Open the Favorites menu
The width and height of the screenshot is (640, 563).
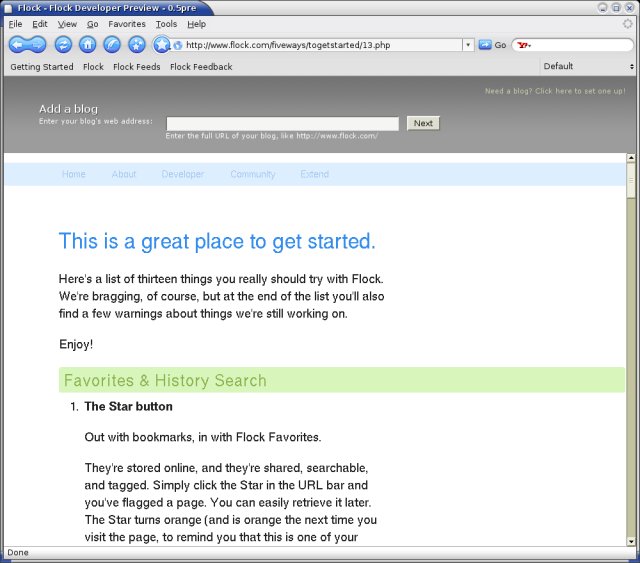click(x=127, y=24)
